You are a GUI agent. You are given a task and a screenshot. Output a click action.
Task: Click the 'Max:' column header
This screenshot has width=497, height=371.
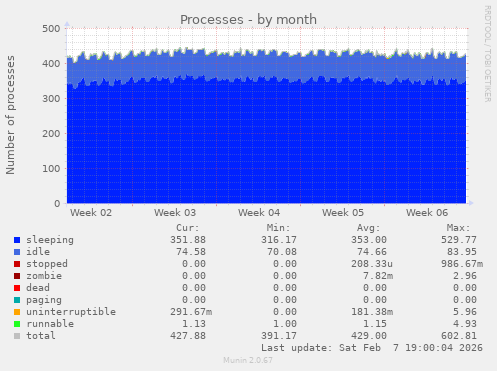click(x=458, y=228)
